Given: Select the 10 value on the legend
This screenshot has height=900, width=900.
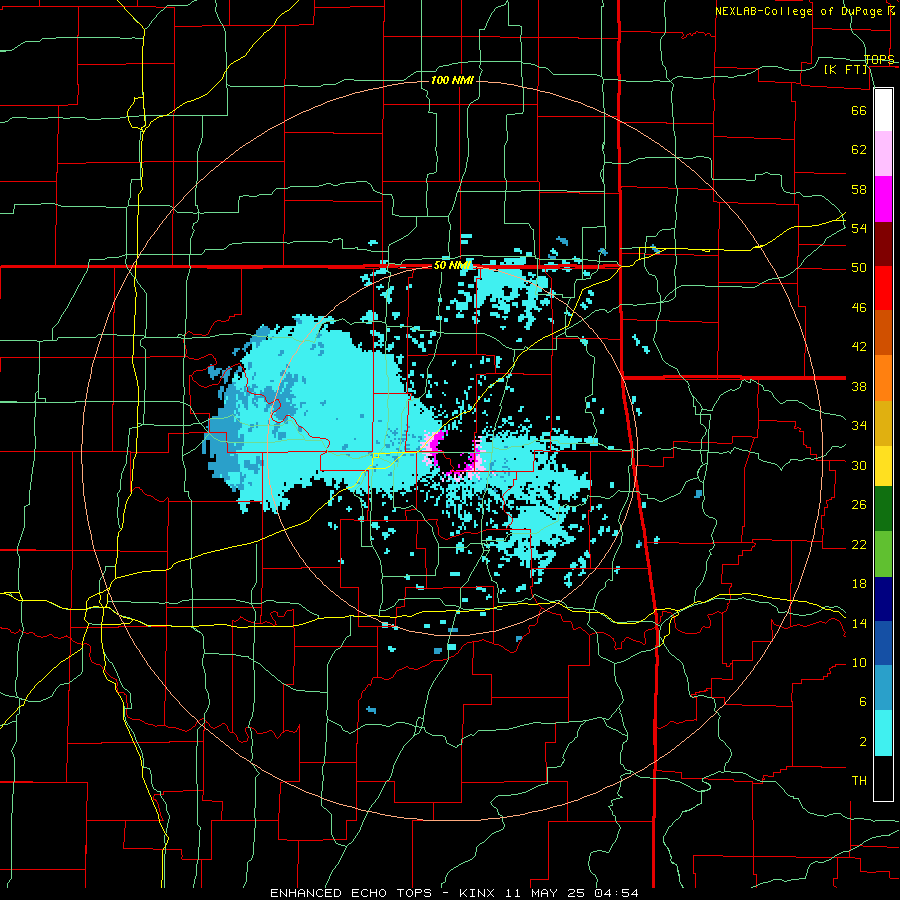Looking at the screenshot, I should (859, 662).
